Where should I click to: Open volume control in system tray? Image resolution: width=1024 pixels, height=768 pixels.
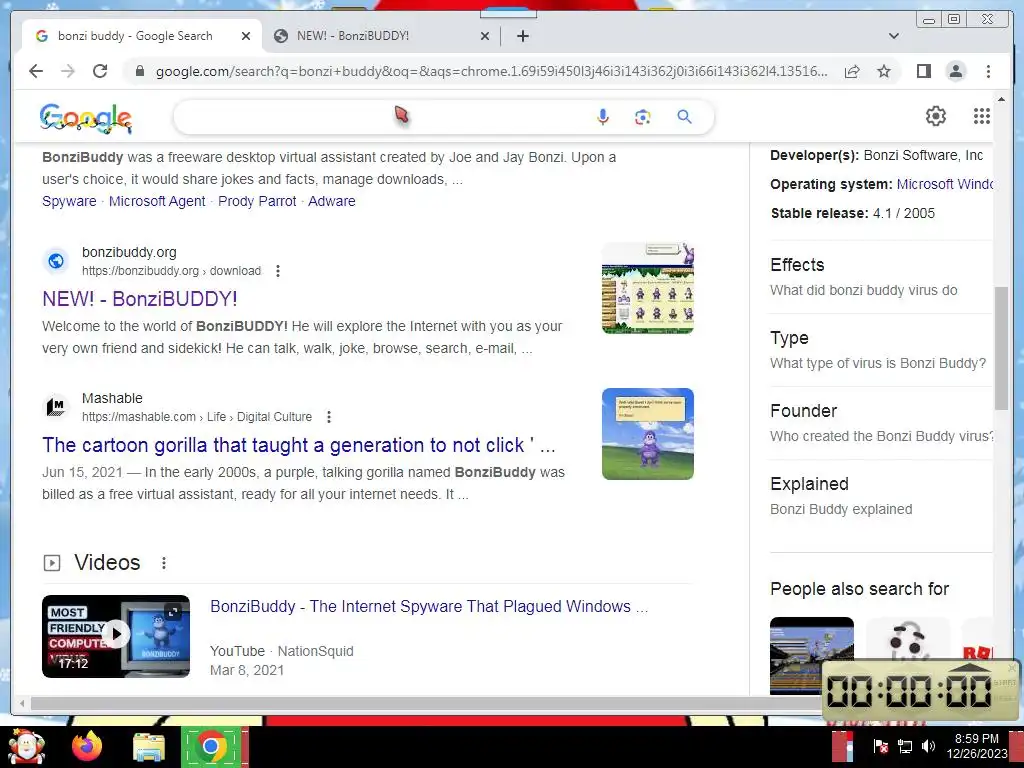[x=928, y=746]
